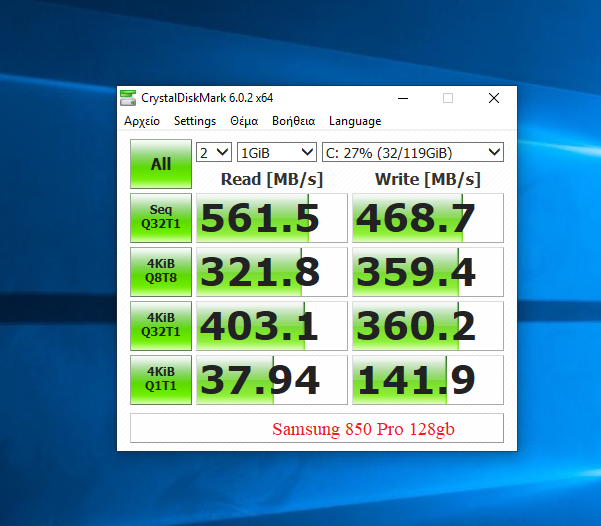Viewport: 601px width, 526px height.
Task: Open the Settings menu
Action: (x=195, y=121)
